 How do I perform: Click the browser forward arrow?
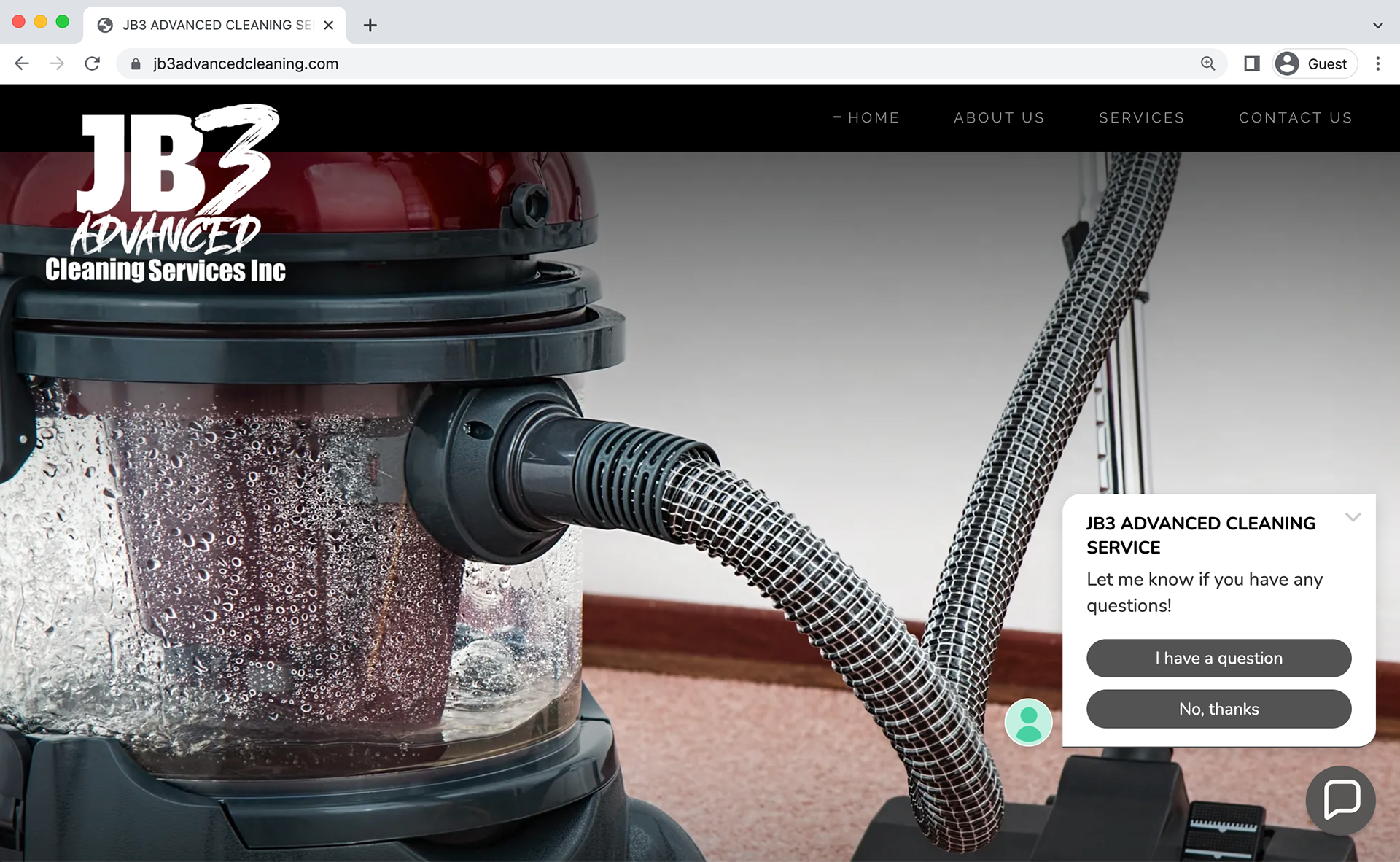[57, 63]
